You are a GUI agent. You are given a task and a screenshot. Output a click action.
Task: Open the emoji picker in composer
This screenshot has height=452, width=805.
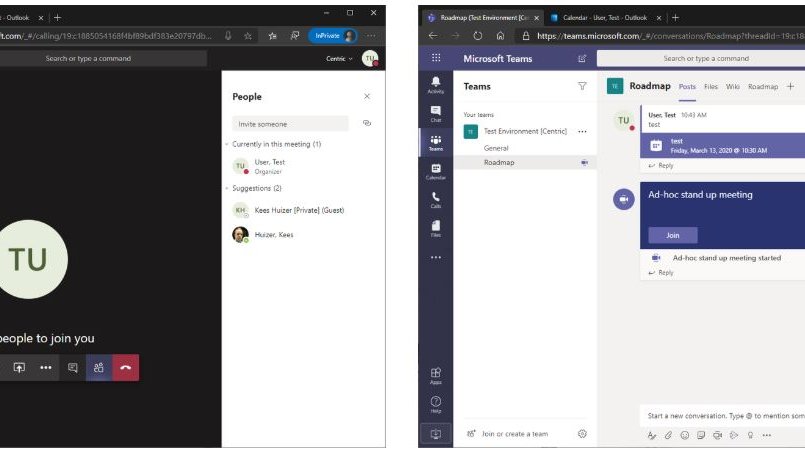click(x=685, y=435)
